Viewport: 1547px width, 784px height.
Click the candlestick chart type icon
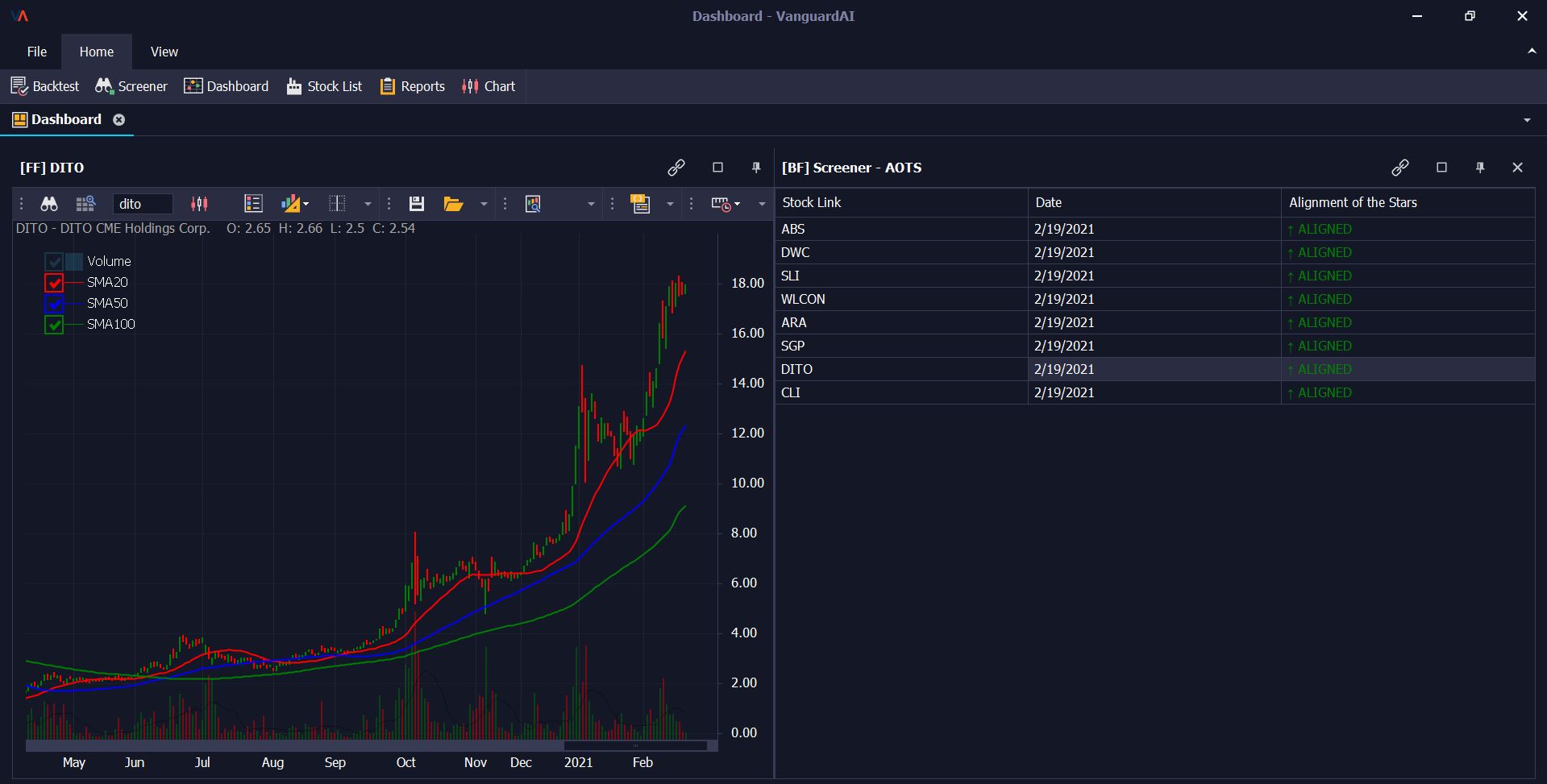click(199, 204)
